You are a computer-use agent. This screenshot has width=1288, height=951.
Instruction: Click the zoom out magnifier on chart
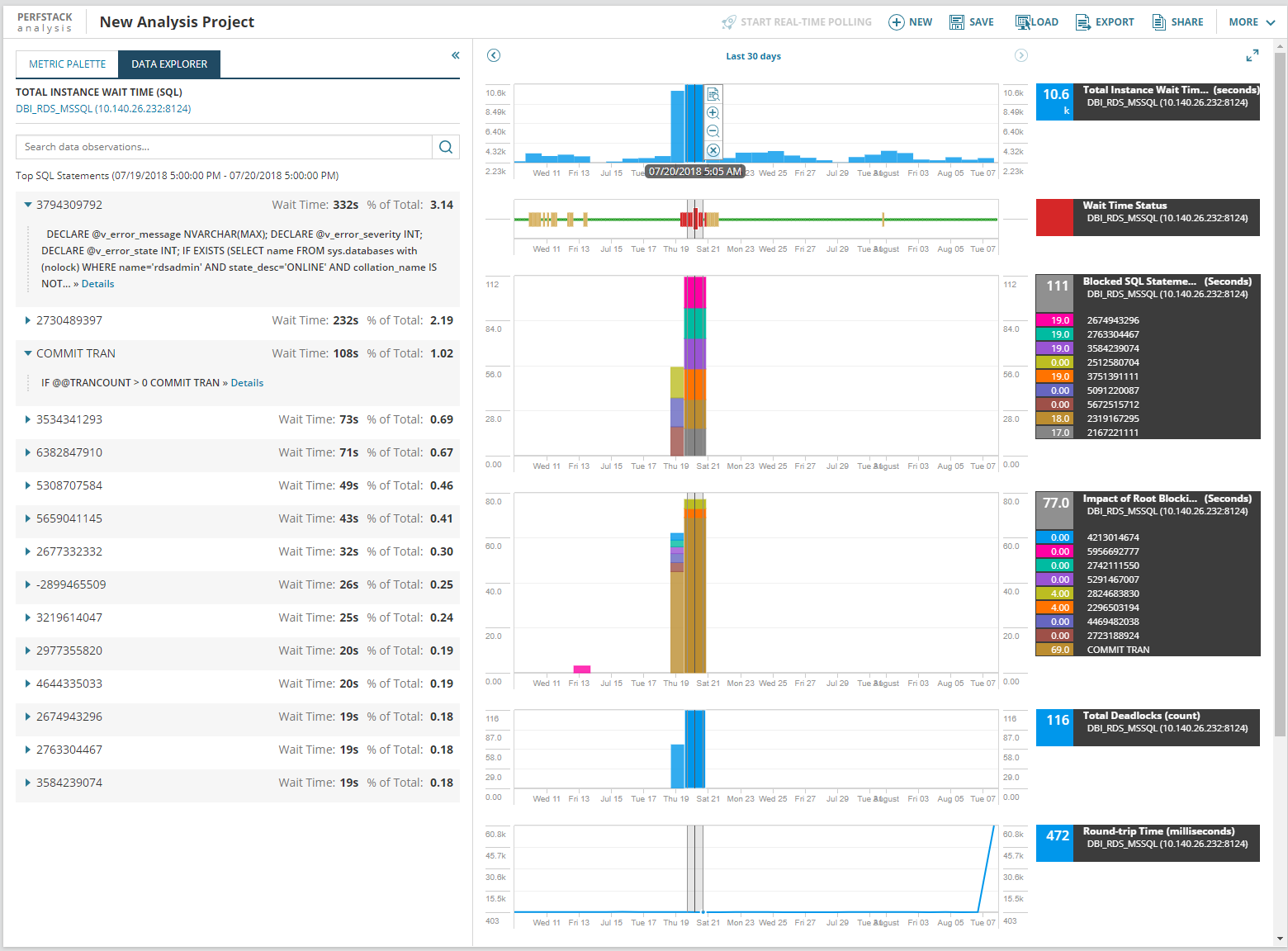pos(713,131)
